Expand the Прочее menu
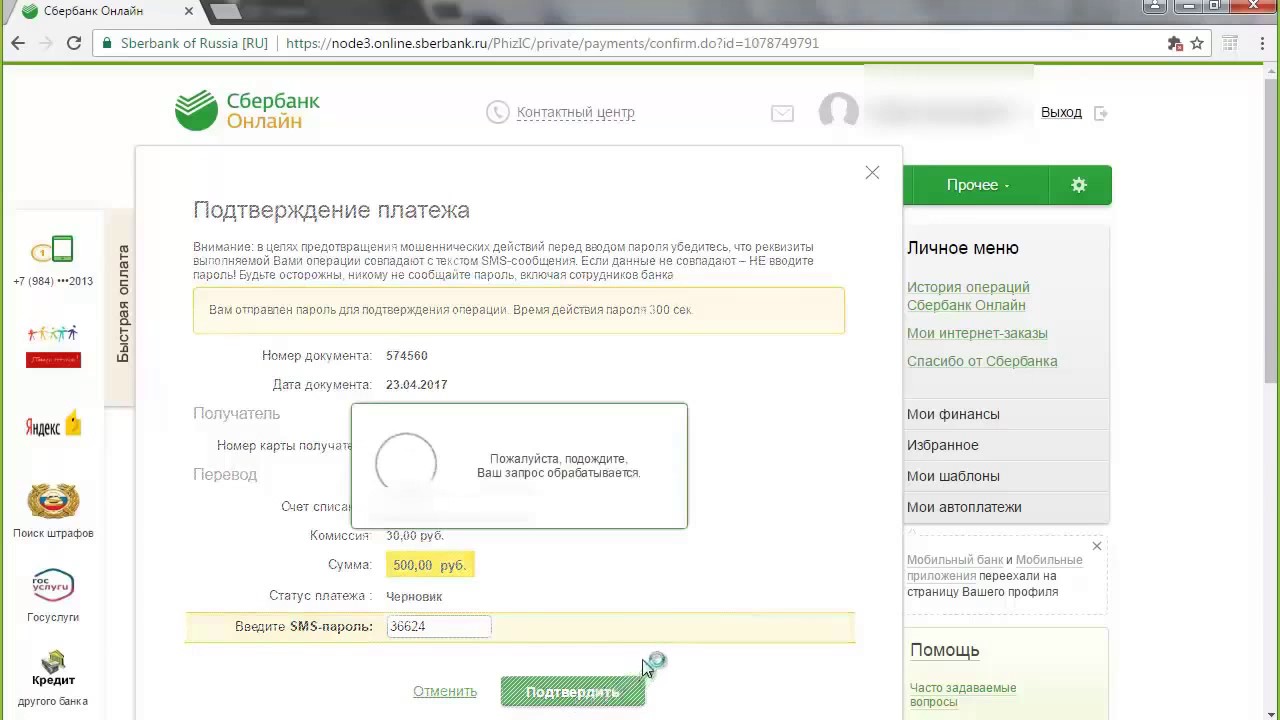Screen dimensions: 1280x720 click(x=977, y=185)
